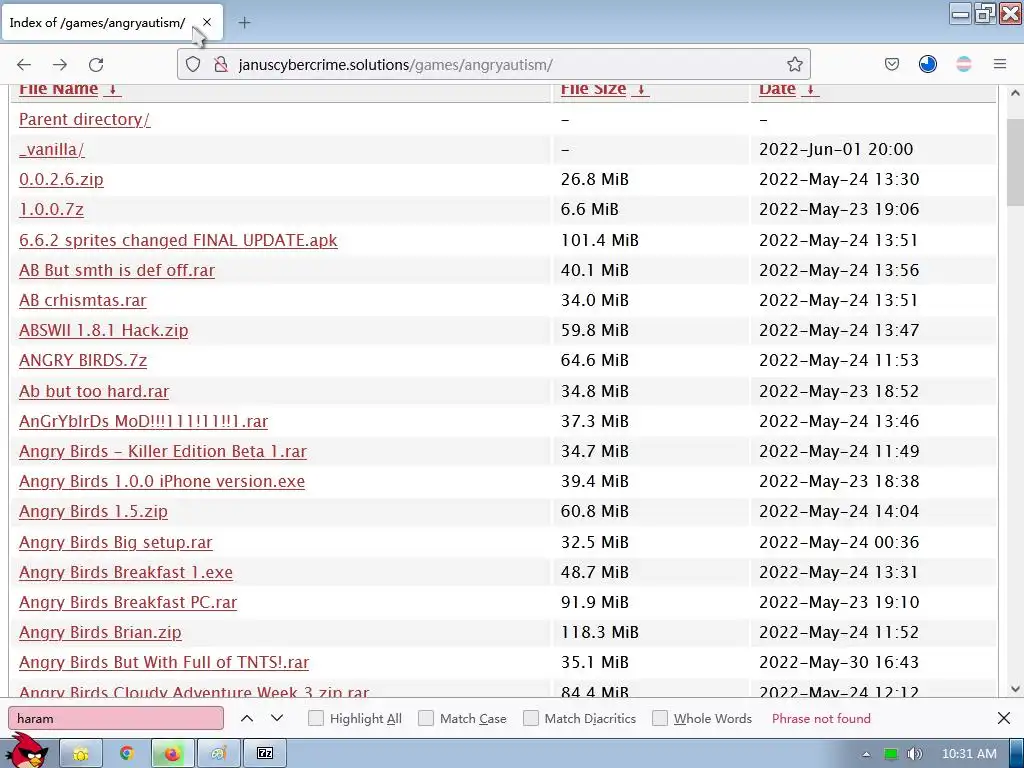Sort descending arrow next to File Size
The width and height of the screenshot is (1024, 768).
click(x=641, y=89)
